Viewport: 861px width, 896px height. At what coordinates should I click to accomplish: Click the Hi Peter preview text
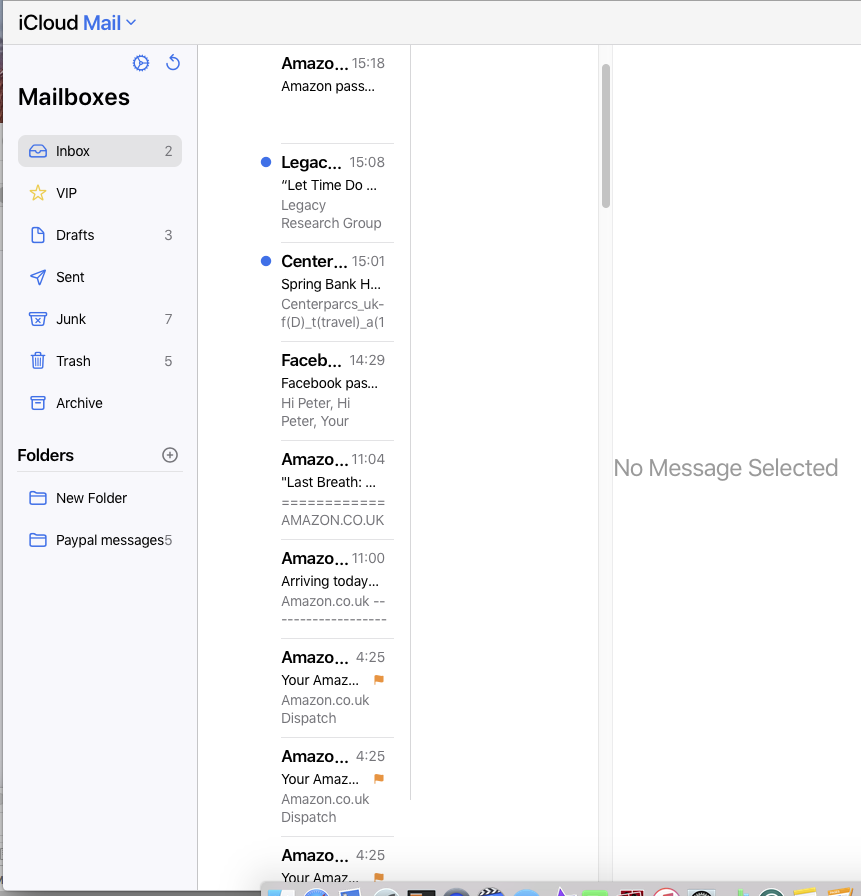tap(315, 412)
